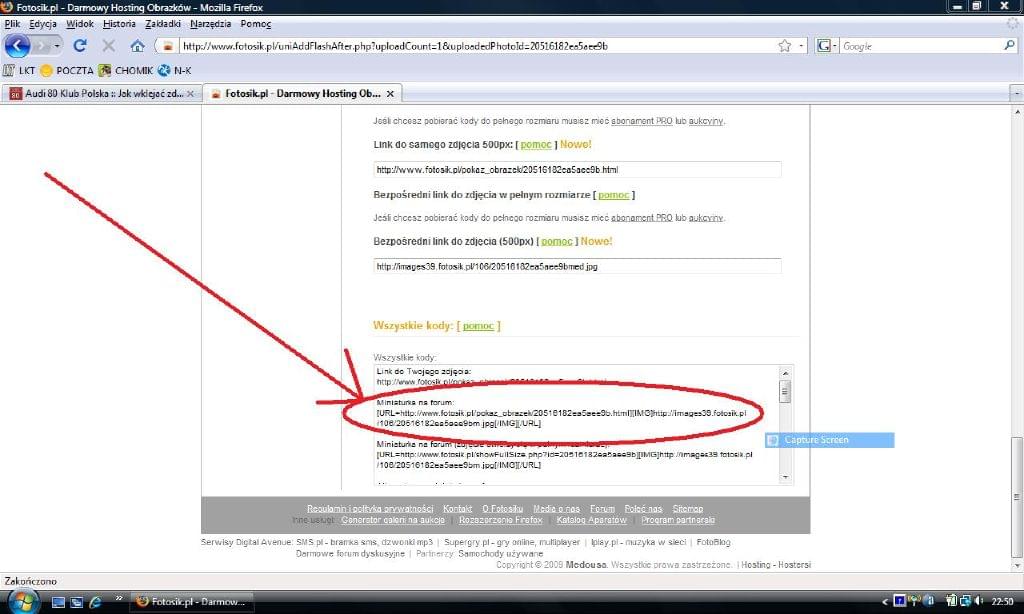Viewport: 1024px width, 614px height.
Task: Open the Pomoc menu
Action: pos(255,24)
